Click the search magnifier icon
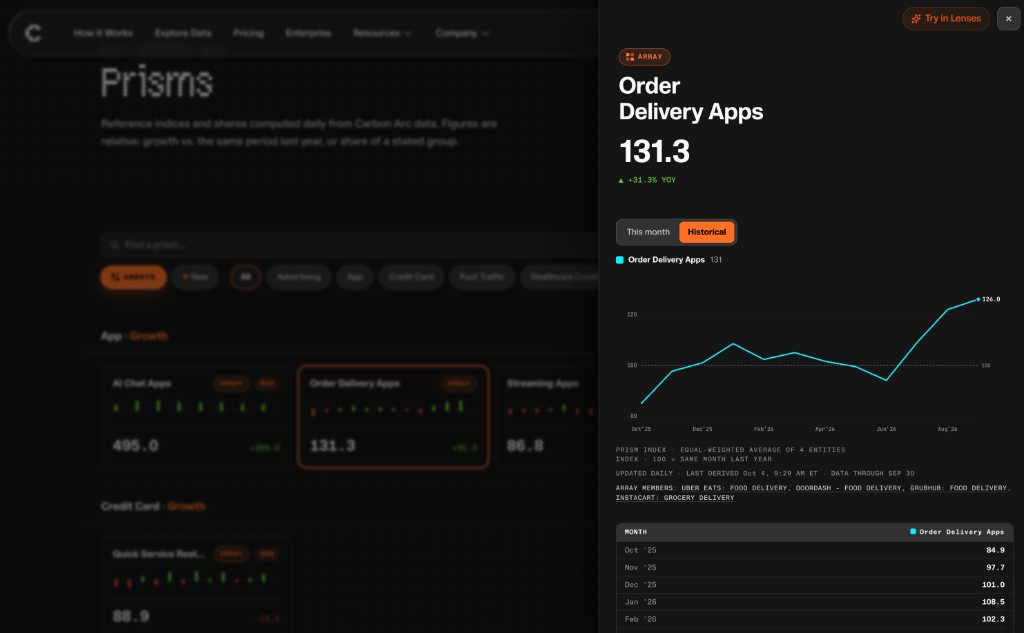The image size is (1024, 633). tap(114, 245)
